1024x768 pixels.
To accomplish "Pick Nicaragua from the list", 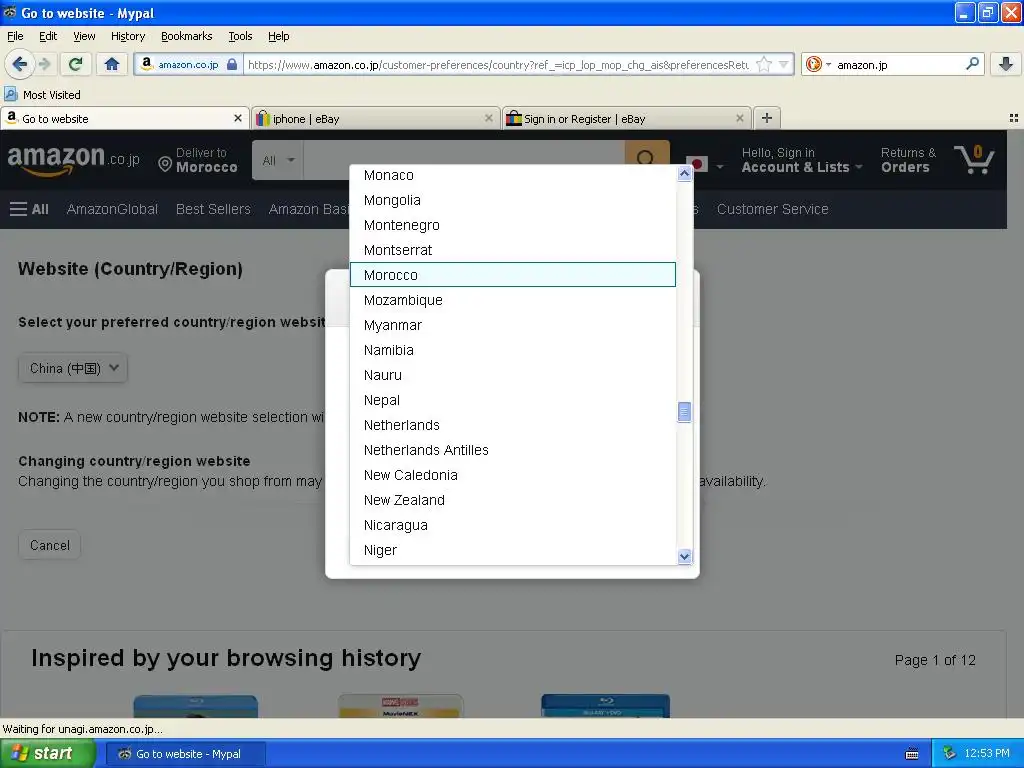I will [x=513, y=525].
